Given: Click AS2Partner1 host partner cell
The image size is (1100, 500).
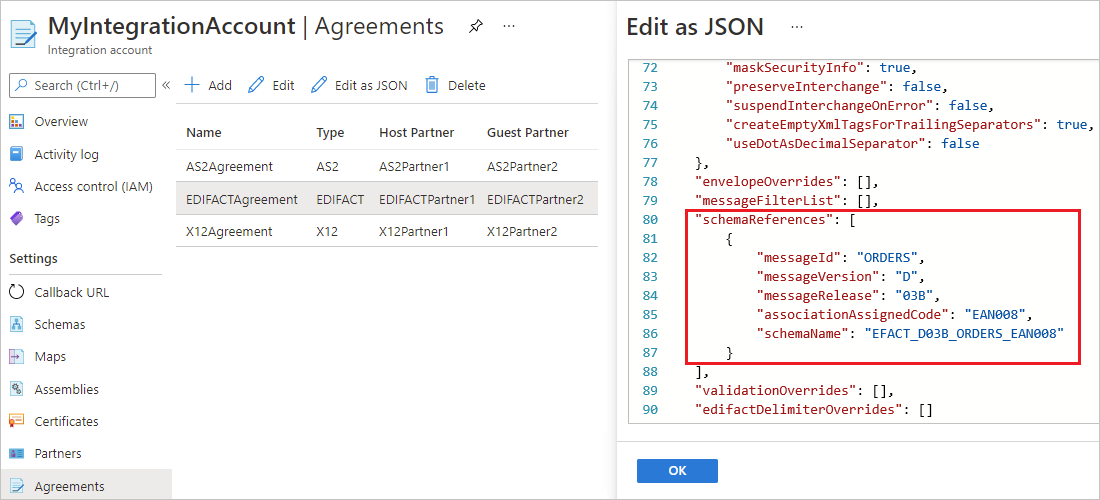Looking at the screenshot, I should click(412, 167).
